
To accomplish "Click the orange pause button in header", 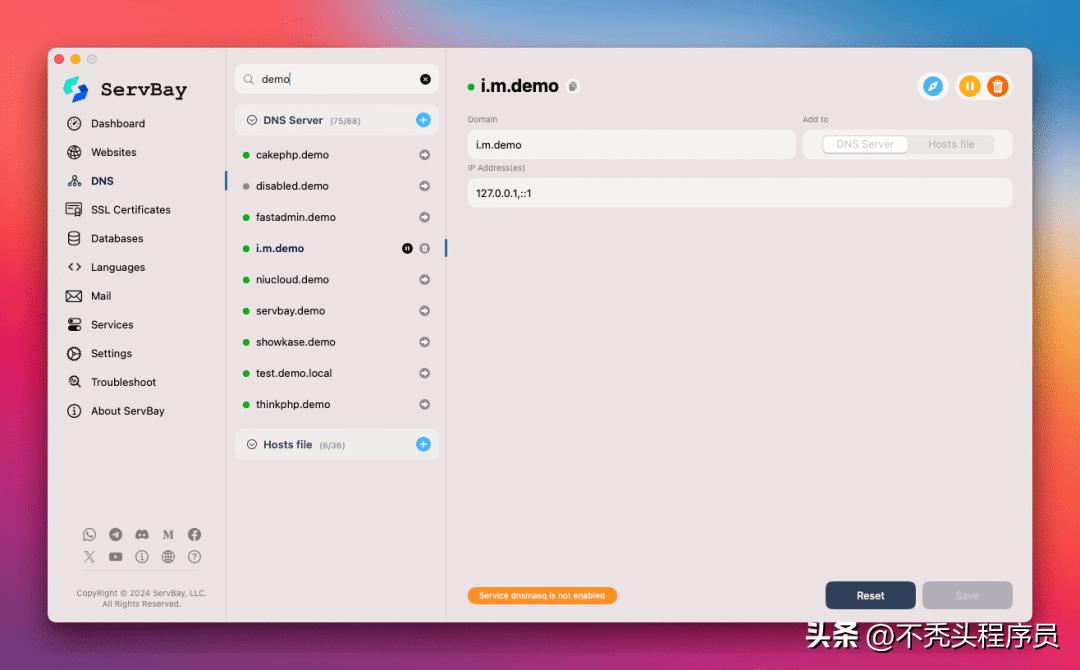I will [x=969, y=86].
